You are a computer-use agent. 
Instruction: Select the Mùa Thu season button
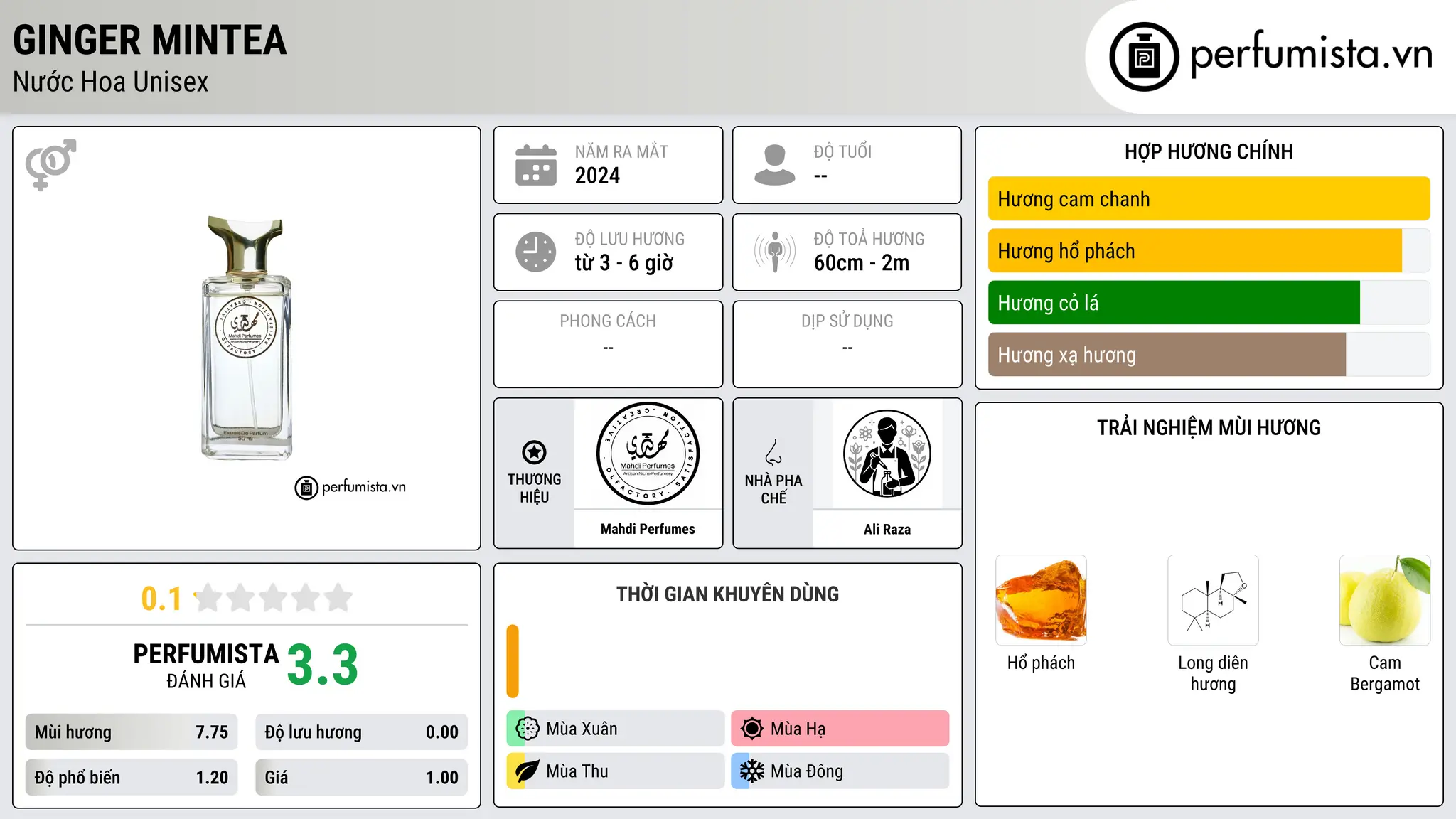tap(616, 771)
